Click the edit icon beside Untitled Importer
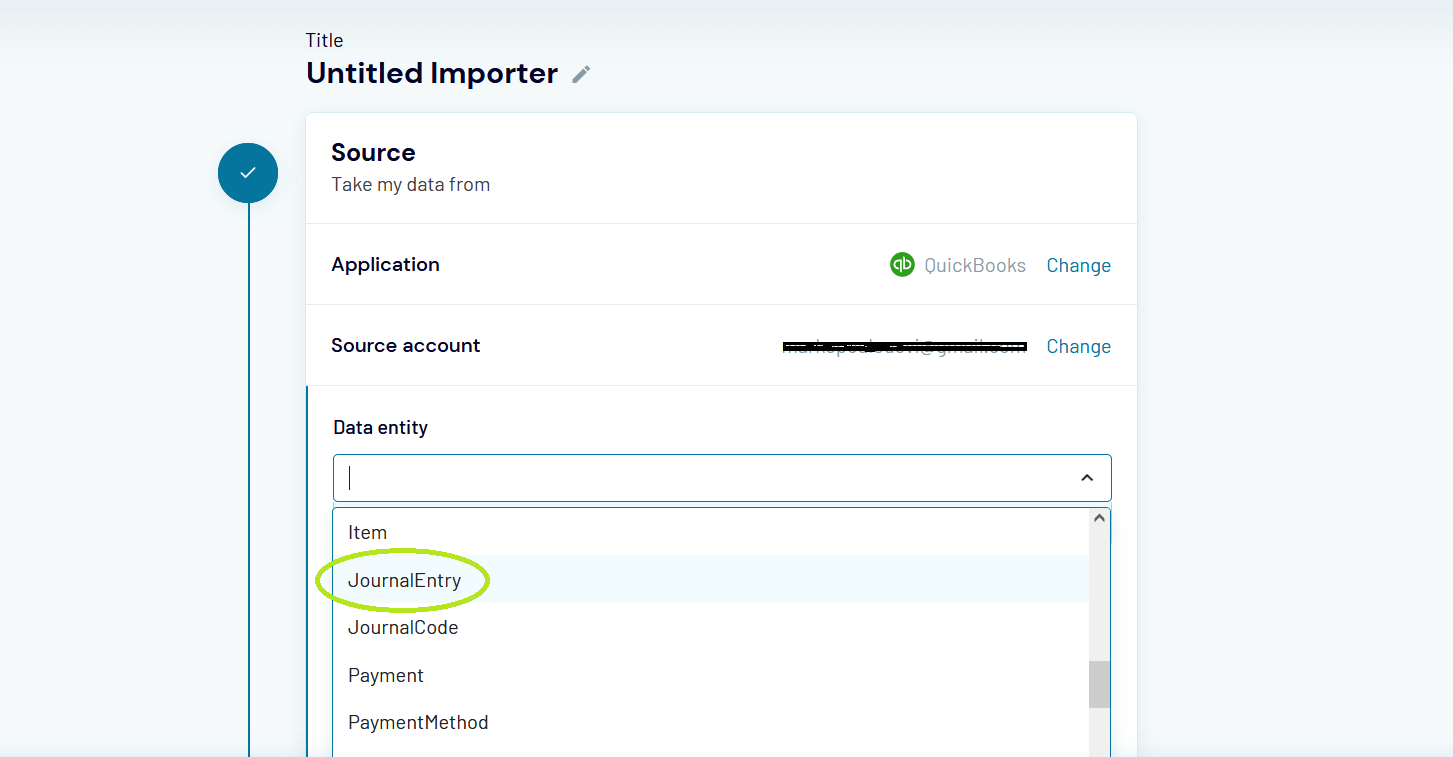This screenshot has width=1453, height=757. coord(582,73)
